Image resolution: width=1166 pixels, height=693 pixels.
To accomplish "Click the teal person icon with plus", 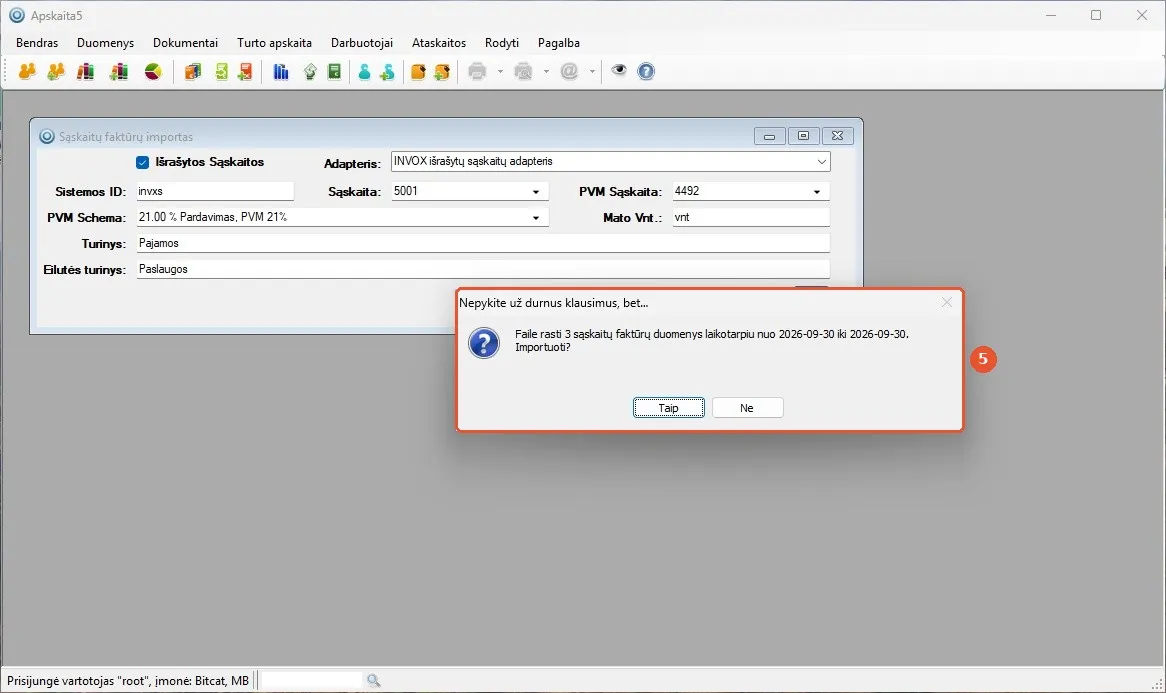I will (x=387, y=71).
